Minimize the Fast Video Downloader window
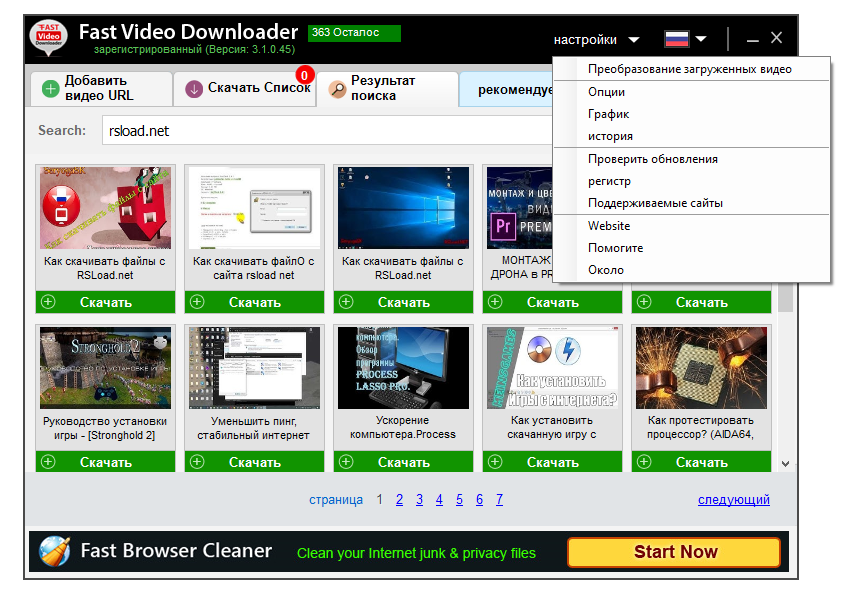This screenshot has height=593, width=845. (x=753, y=39)
